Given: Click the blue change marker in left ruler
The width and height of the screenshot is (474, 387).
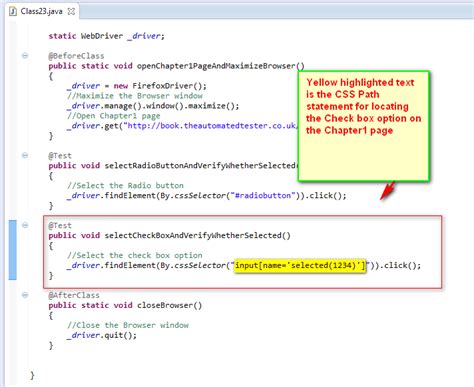Looking at the screenshot, I should point(12,250).
